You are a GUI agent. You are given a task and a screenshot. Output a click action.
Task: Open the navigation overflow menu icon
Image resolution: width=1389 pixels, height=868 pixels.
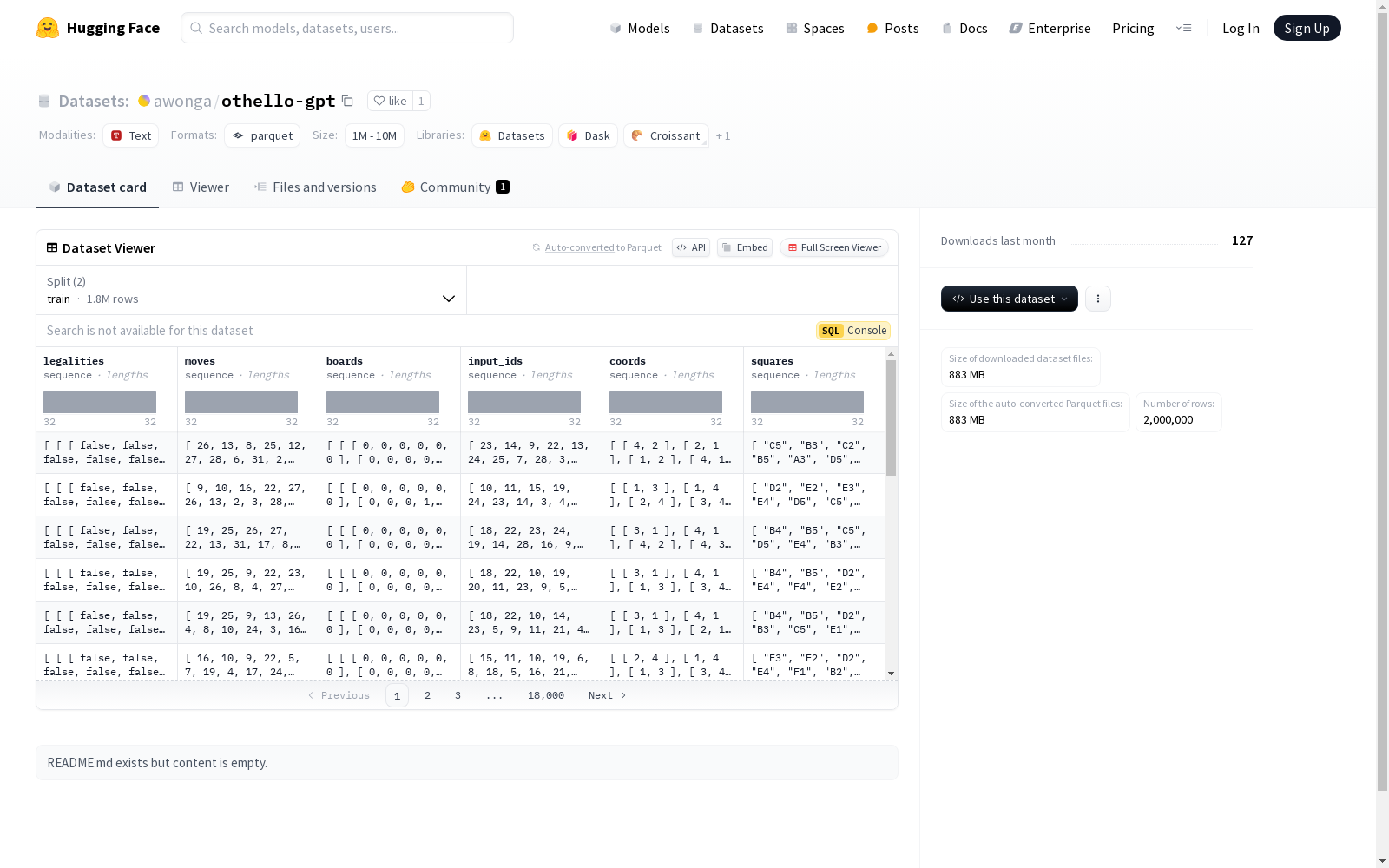click(1183, 28)
